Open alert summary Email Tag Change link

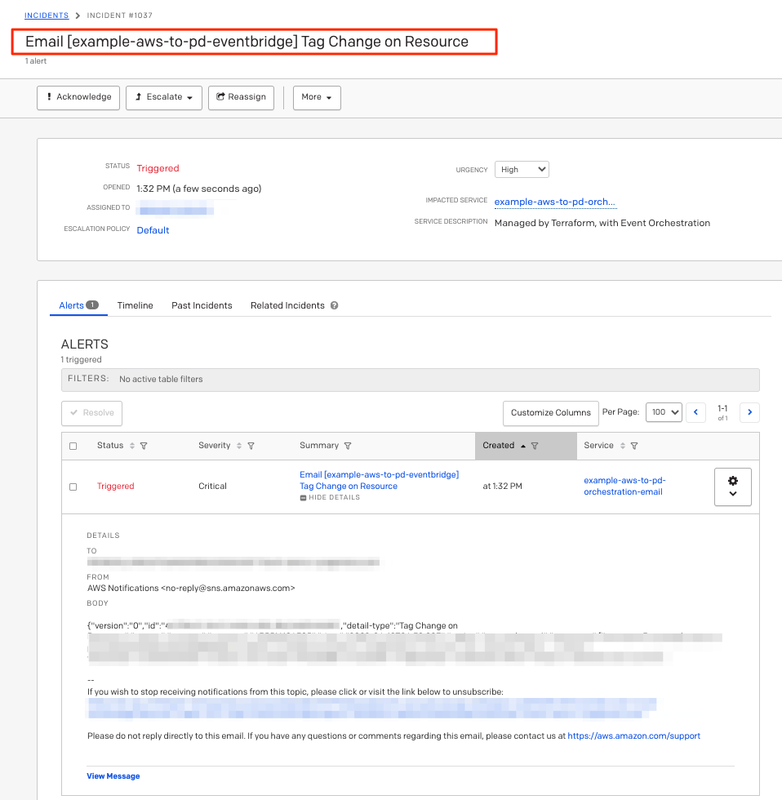point(379,480)
